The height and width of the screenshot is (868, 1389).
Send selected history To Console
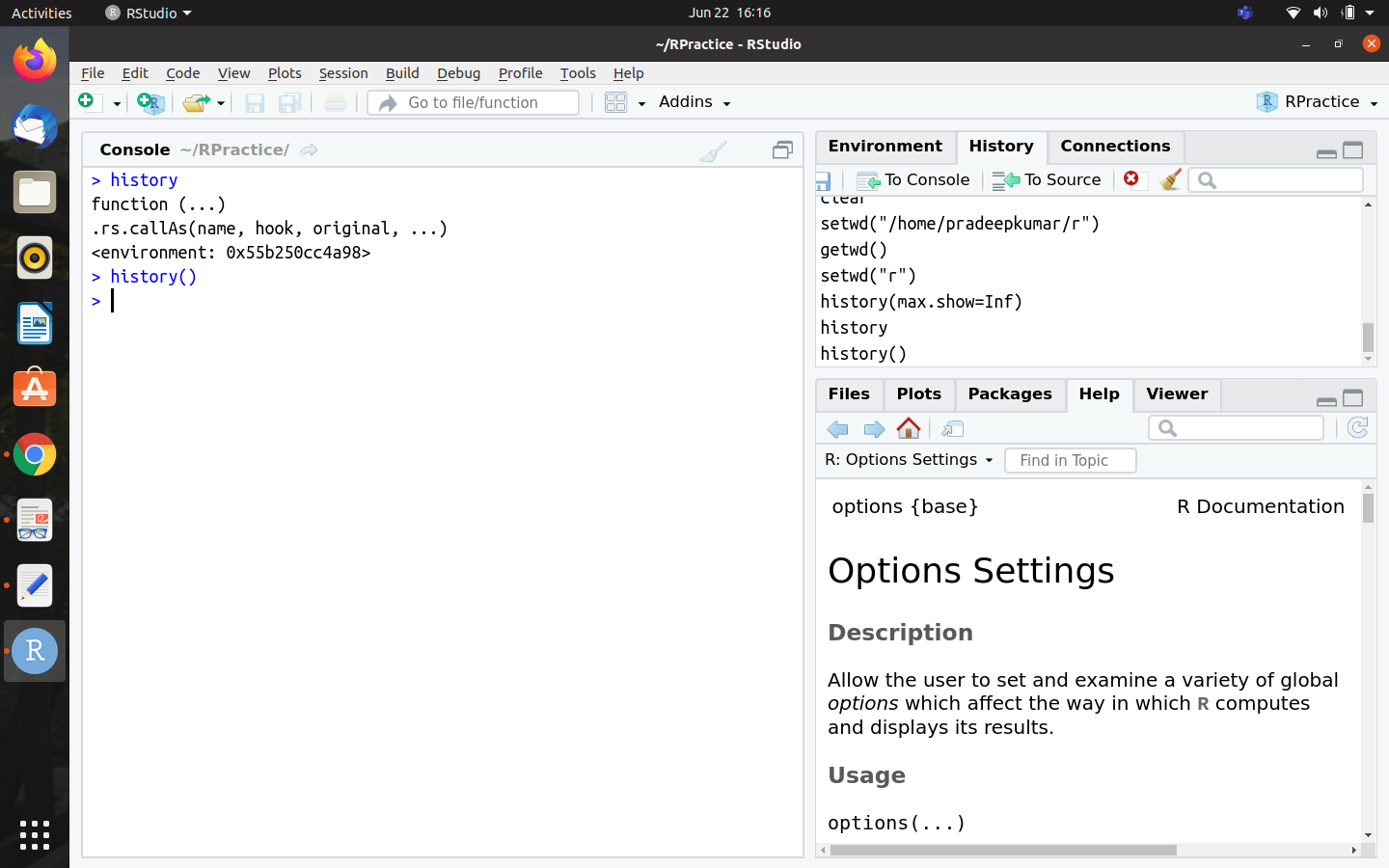click(x=913, y=179)
